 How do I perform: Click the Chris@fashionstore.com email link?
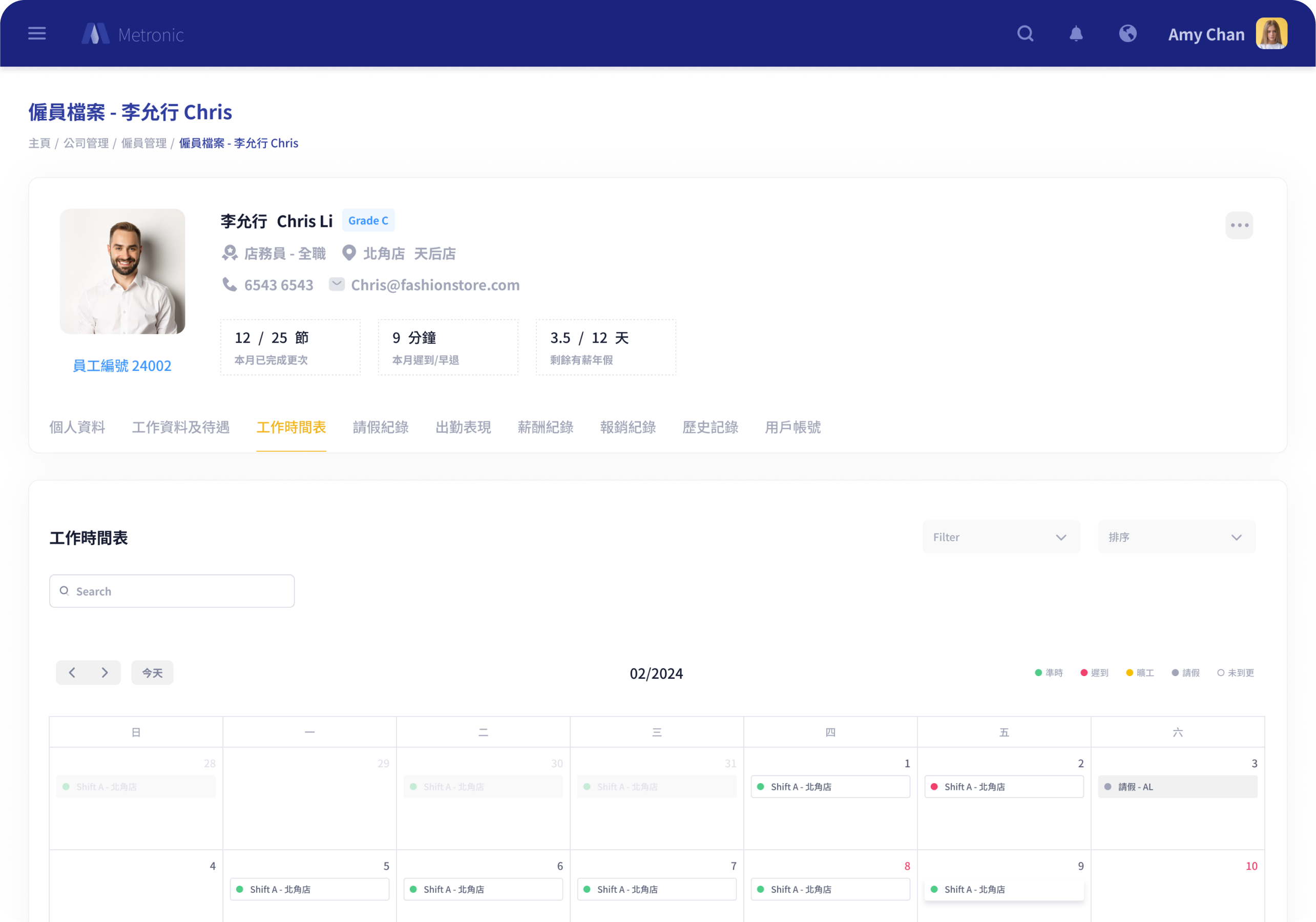[x=435, y=285]
